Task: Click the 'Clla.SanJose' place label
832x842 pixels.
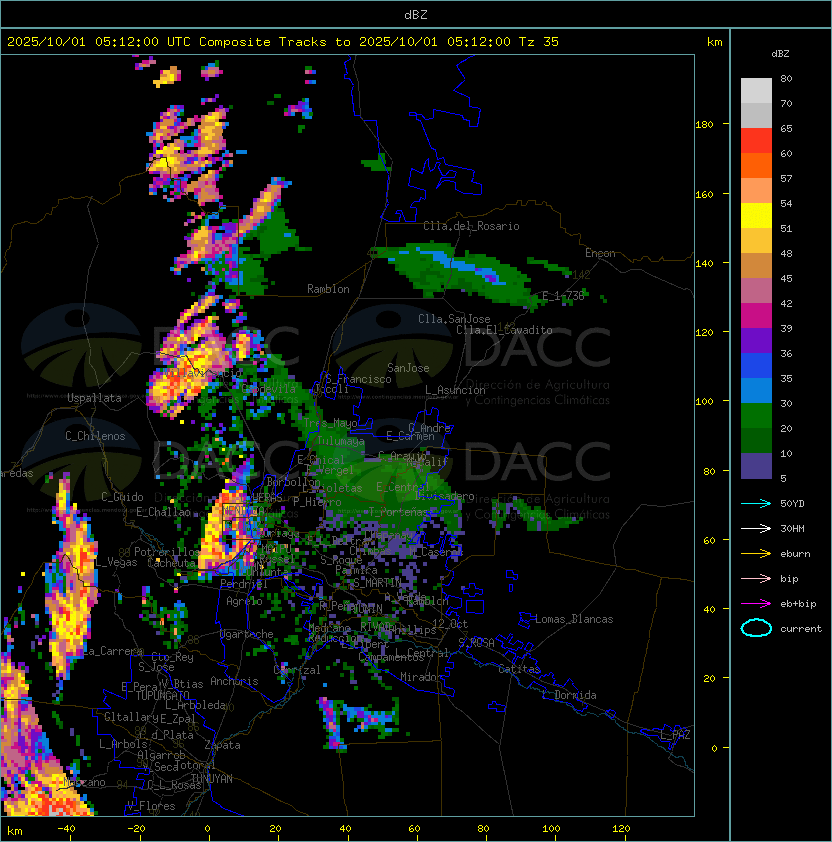Action: [x=454, y=319]
